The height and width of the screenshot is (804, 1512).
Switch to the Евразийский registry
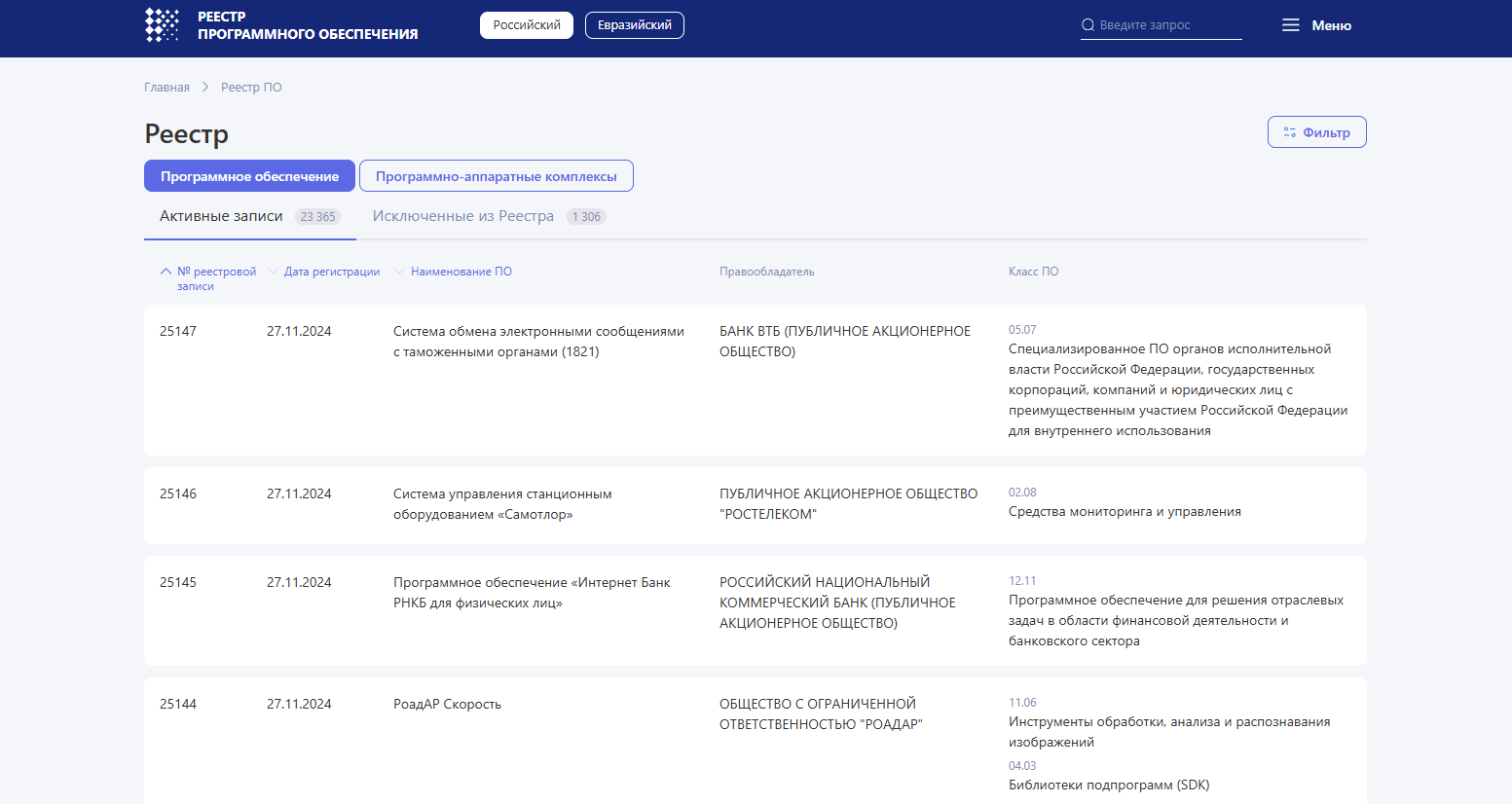click(x=634, y=25)
